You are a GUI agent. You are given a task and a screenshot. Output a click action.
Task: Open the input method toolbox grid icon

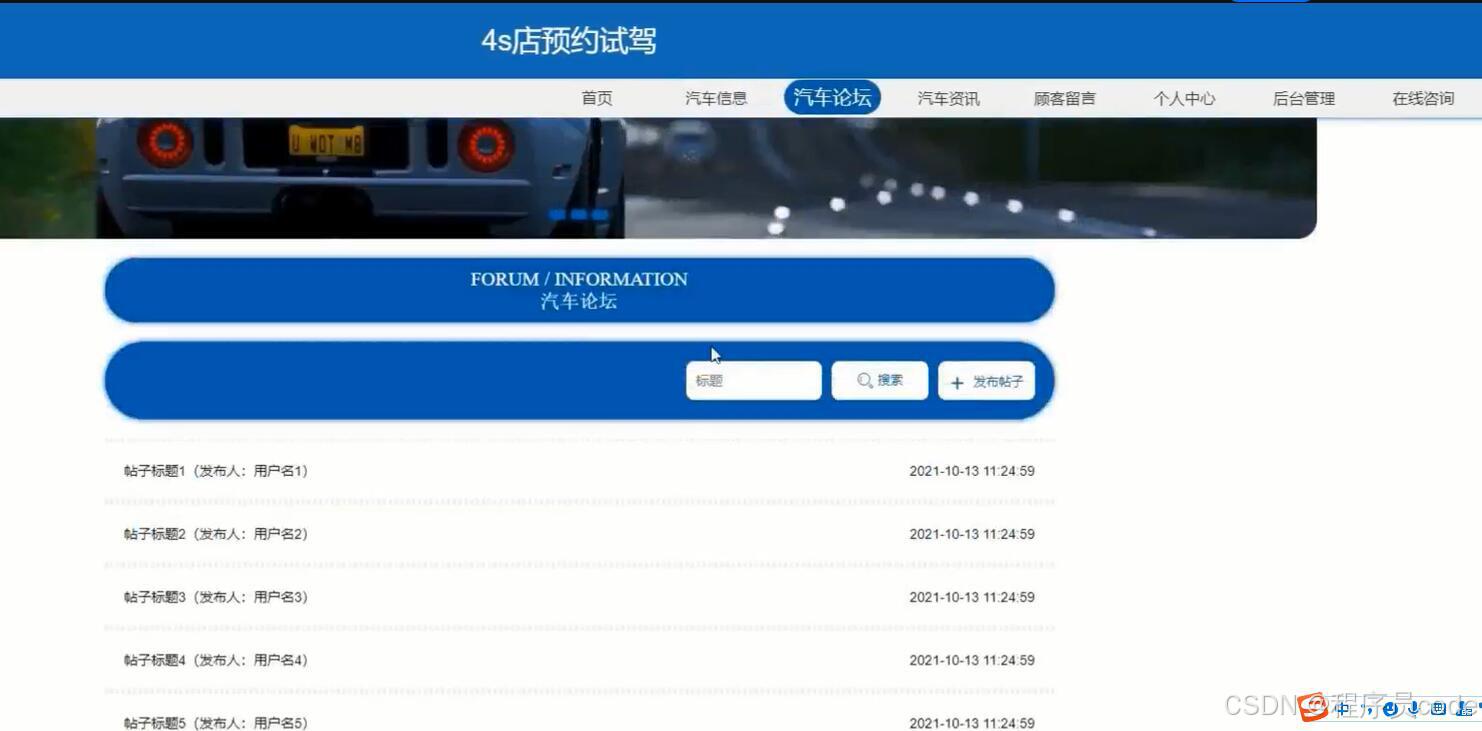pyautogui.click(x=1464, y=709)
